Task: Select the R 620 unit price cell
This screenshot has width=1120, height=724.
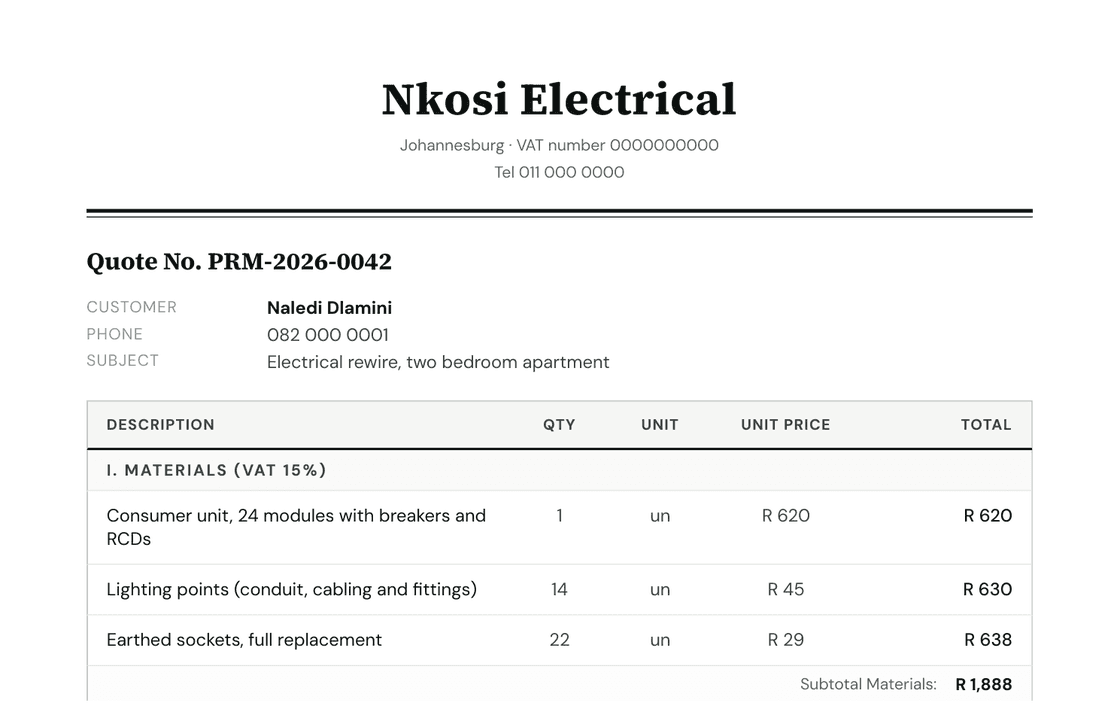Action: [786, 516]
